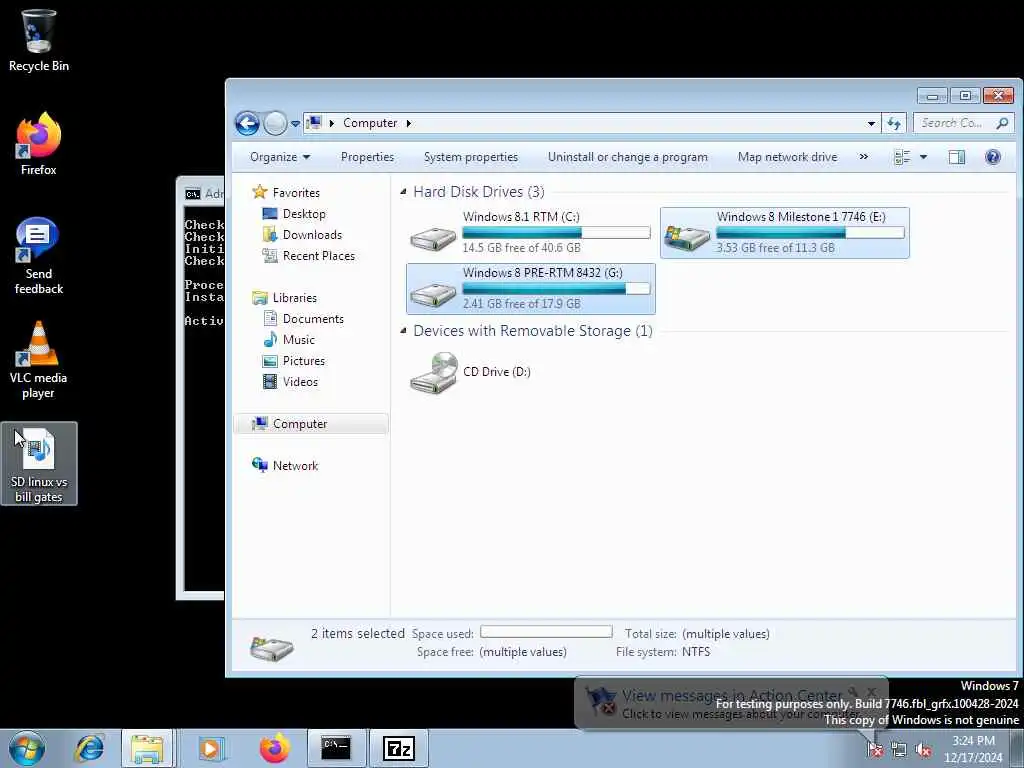Click '14.5 GB free of 40.6 GB' text
Screen dimensions: 1024x768
click(521, 248)
